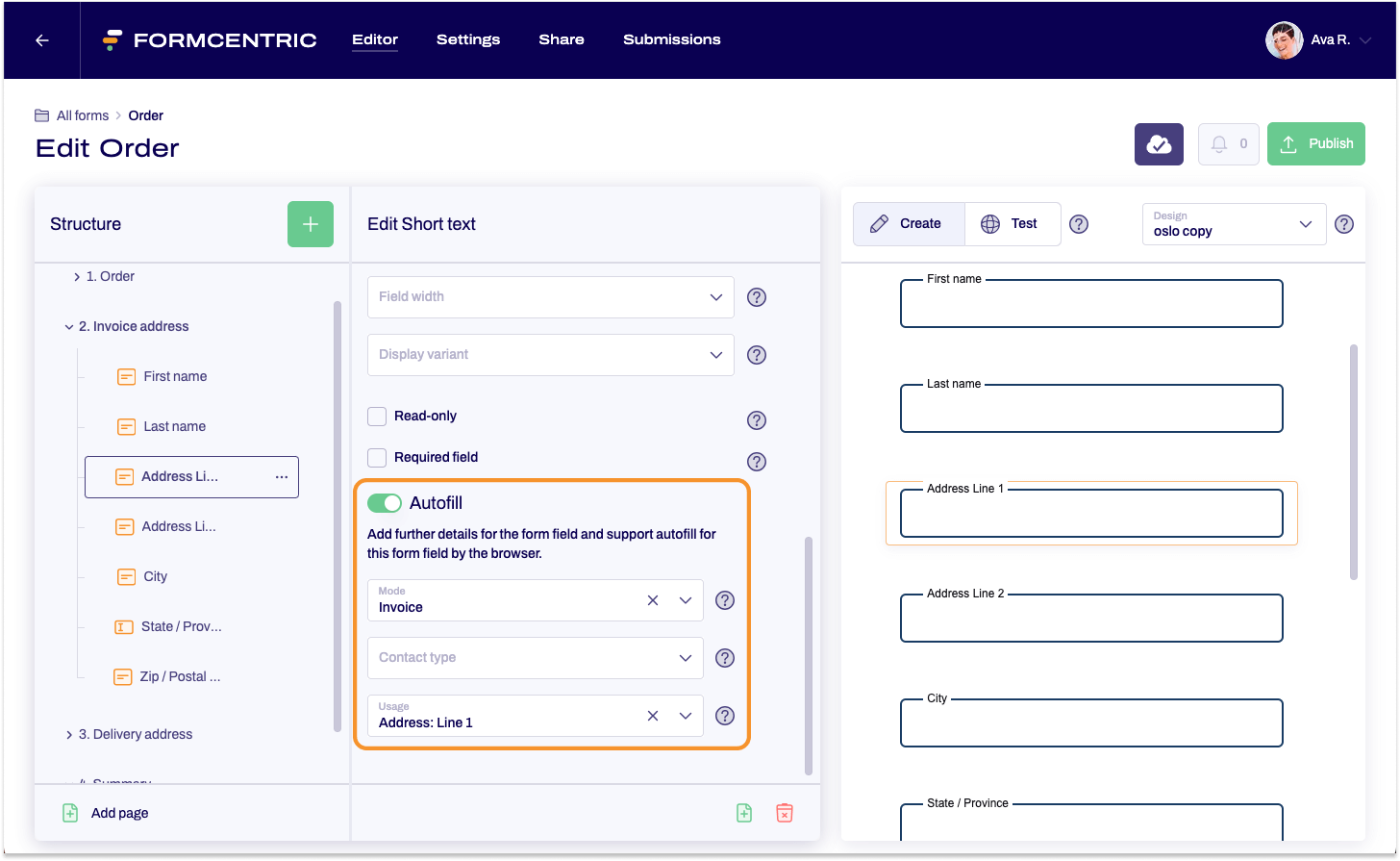1400x861 pixels.
Task: Click the help icon beside Contact type
Action: [x=725, y=658]
